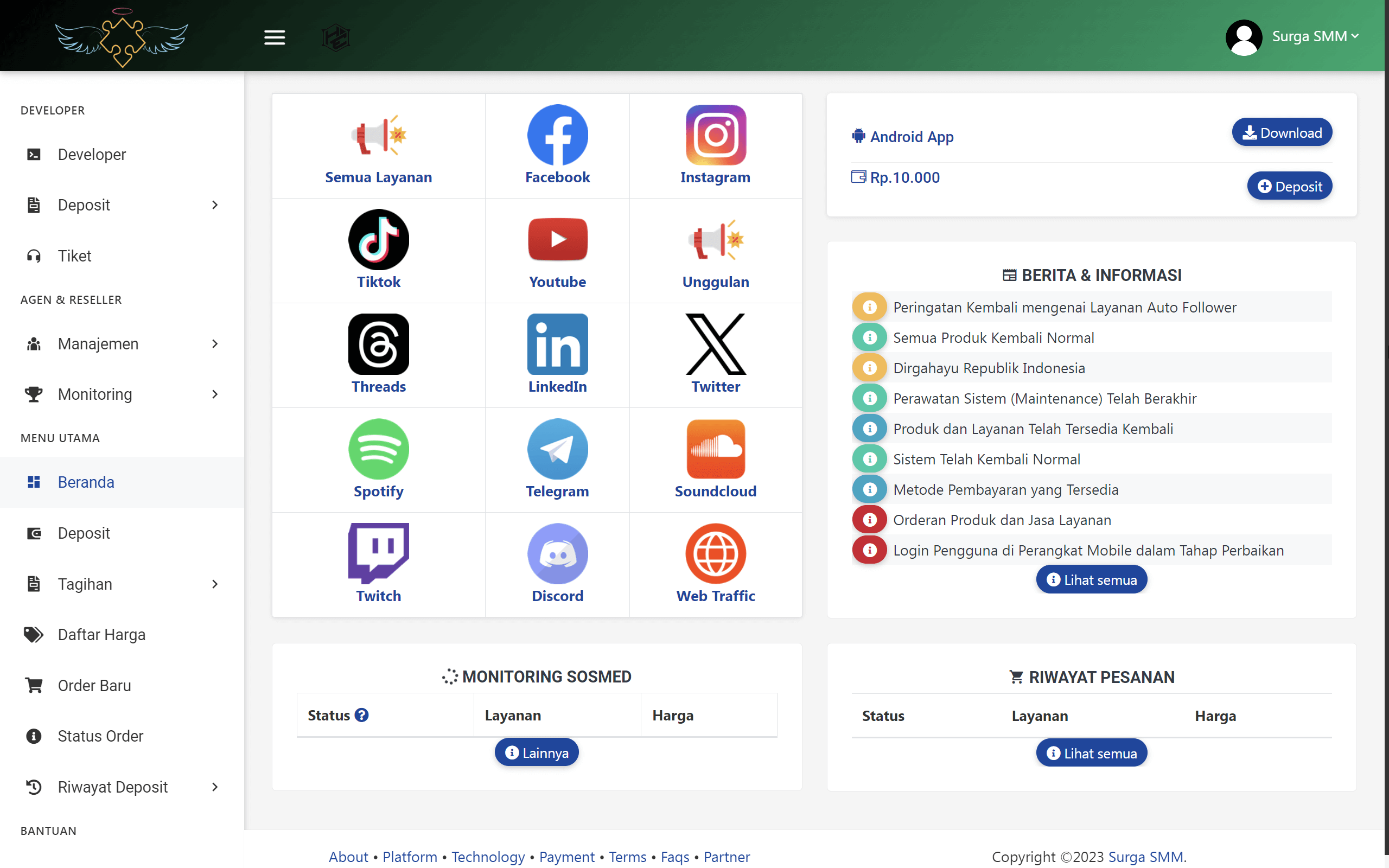1389x868 pixels.
Task: Open the Discord services category
Action: point(557,553)
